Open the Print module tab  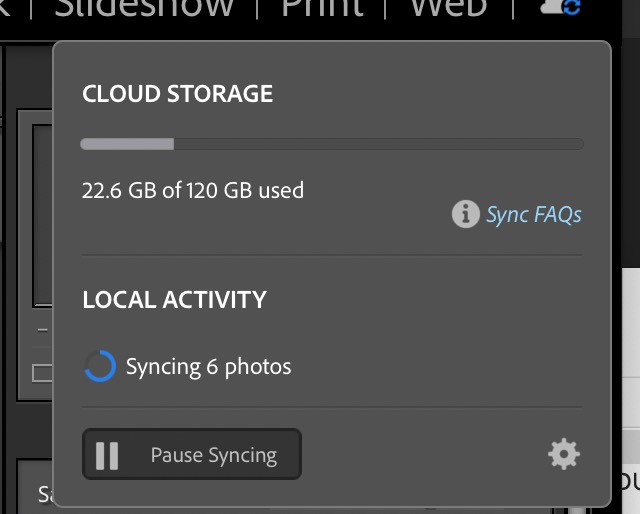(x=321, y=8)
